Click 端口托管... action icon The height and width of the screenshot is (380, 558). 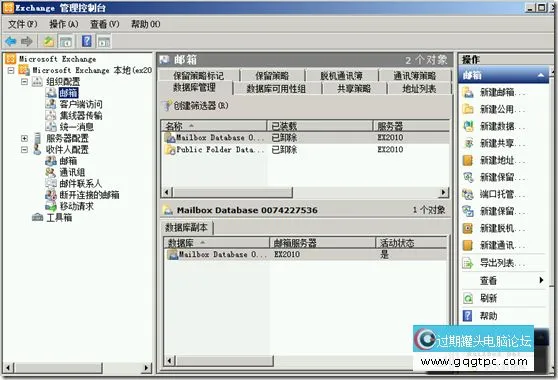(x=468, y=194)
